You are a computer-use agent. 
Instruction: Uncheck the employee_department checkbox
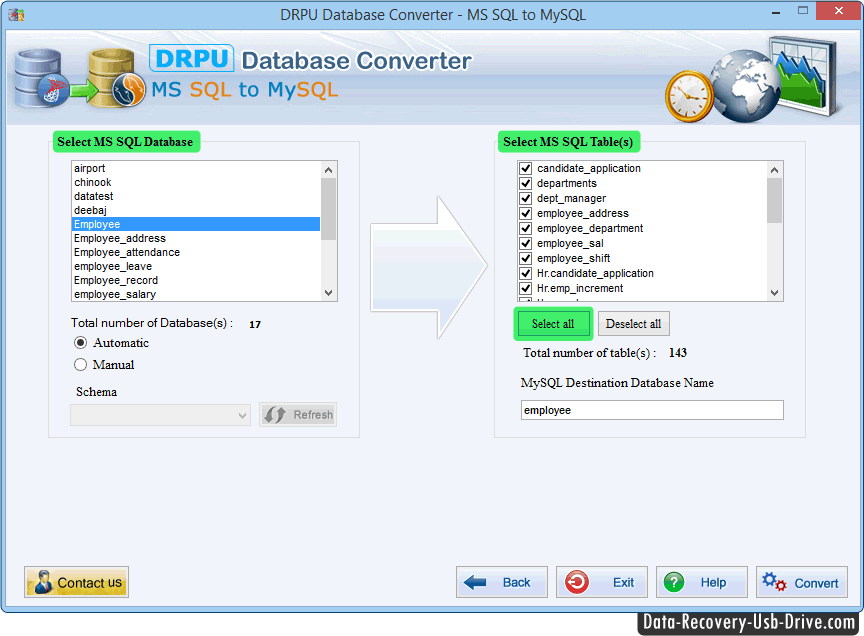(526, 228)
